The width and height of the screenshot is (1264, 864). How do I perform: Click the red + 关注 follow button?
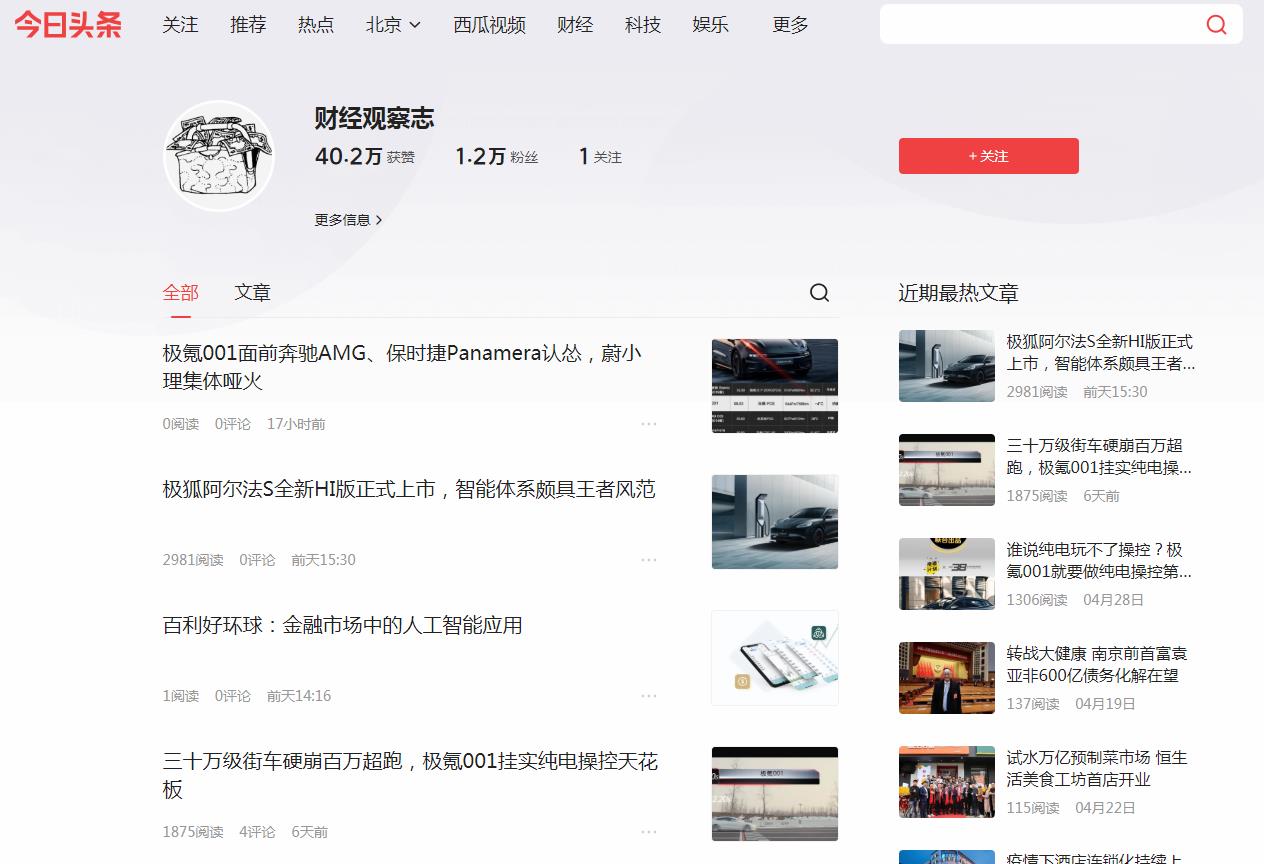[x=989, y=156]
